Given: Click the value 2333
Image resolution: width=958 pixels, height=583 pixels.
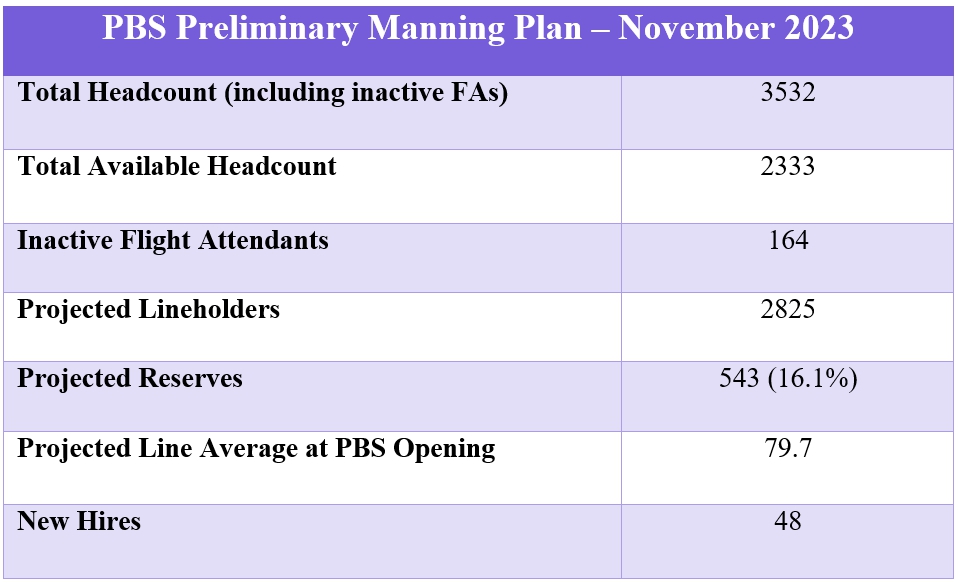Looking at the screenshot, I should 788,166.
